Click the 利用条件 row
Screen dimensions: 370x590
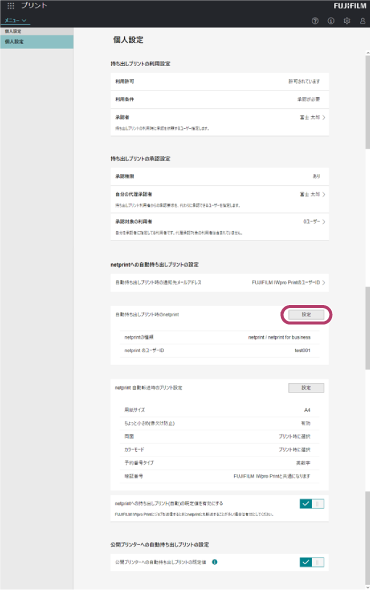click(x=219, y=99)
